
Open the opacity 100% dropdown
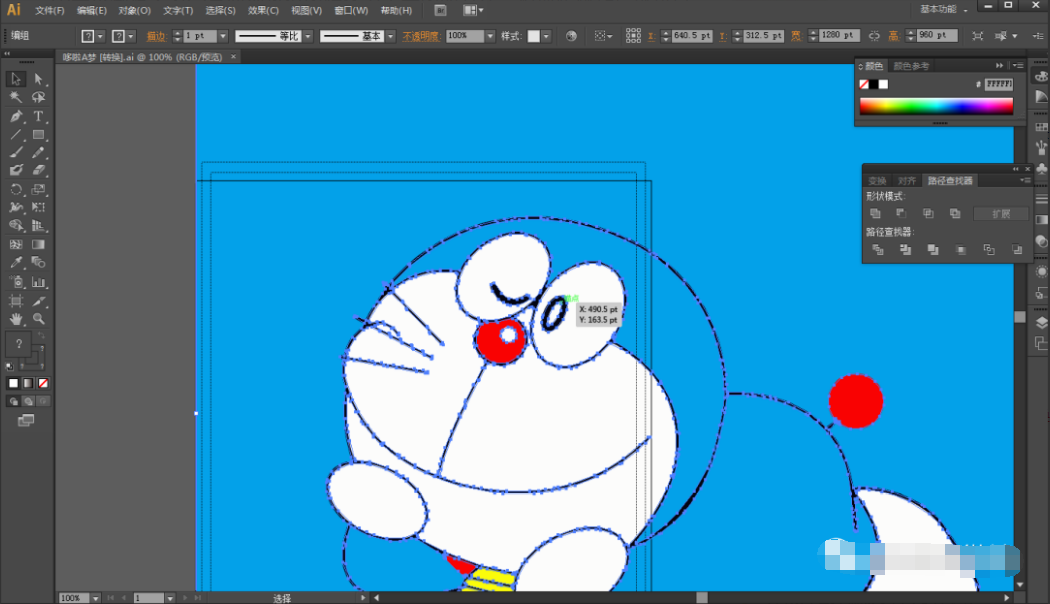(x=490, y=36)
